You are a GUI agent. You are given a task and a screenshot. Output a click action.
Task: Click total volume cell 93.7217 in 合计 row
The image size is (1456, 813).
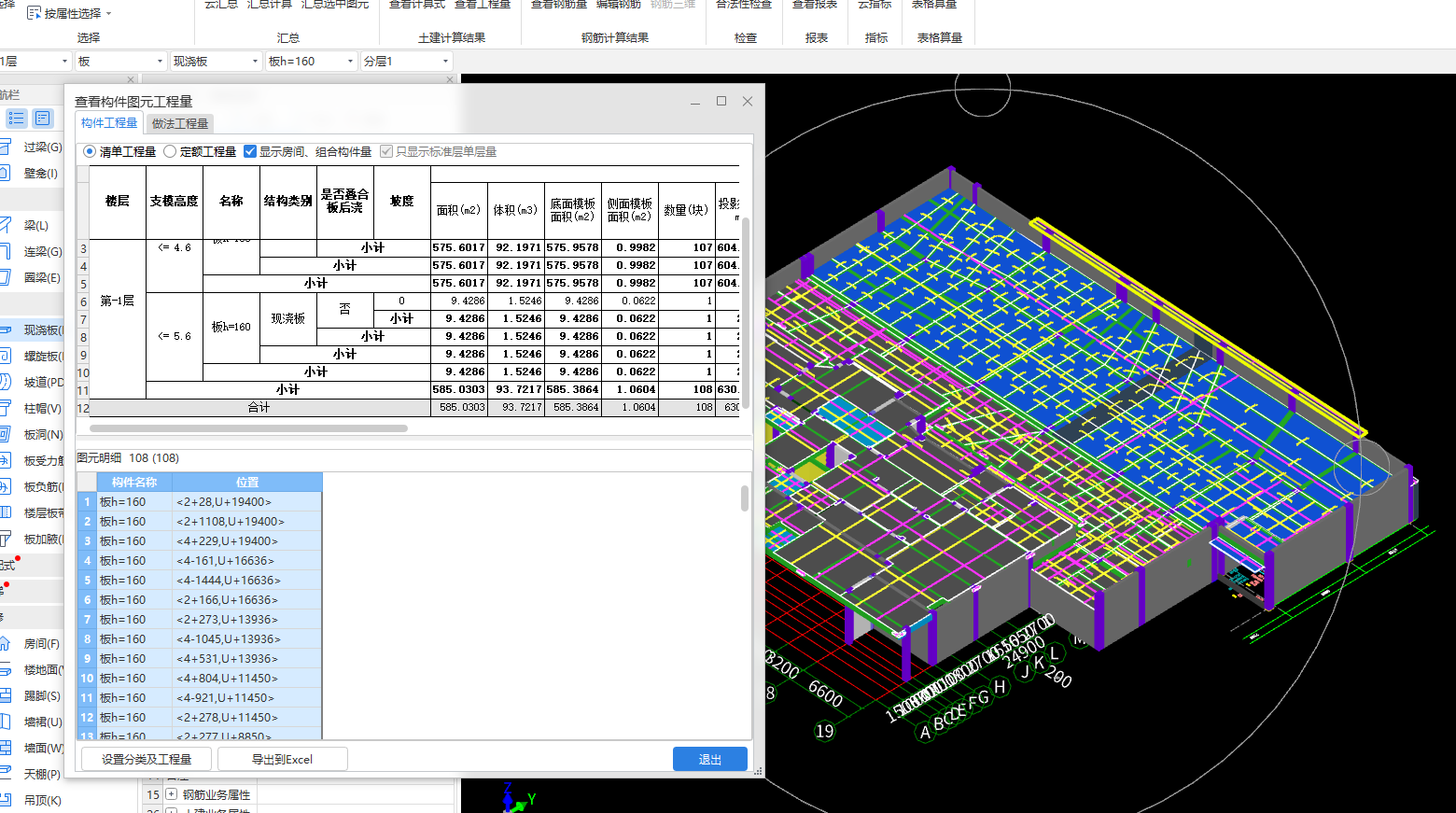tap(515, 408)
